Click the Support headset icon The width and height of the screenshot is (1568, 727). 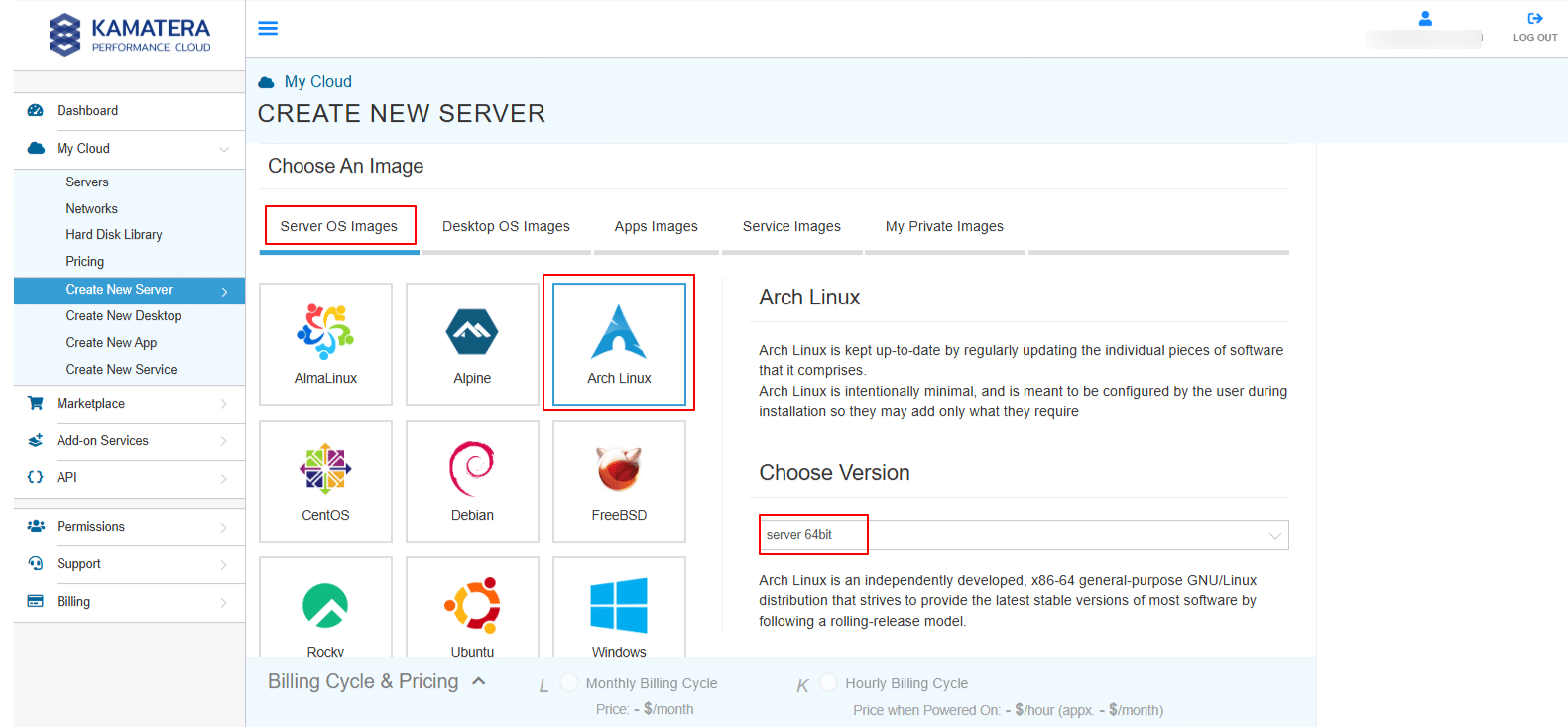[36, 563]
